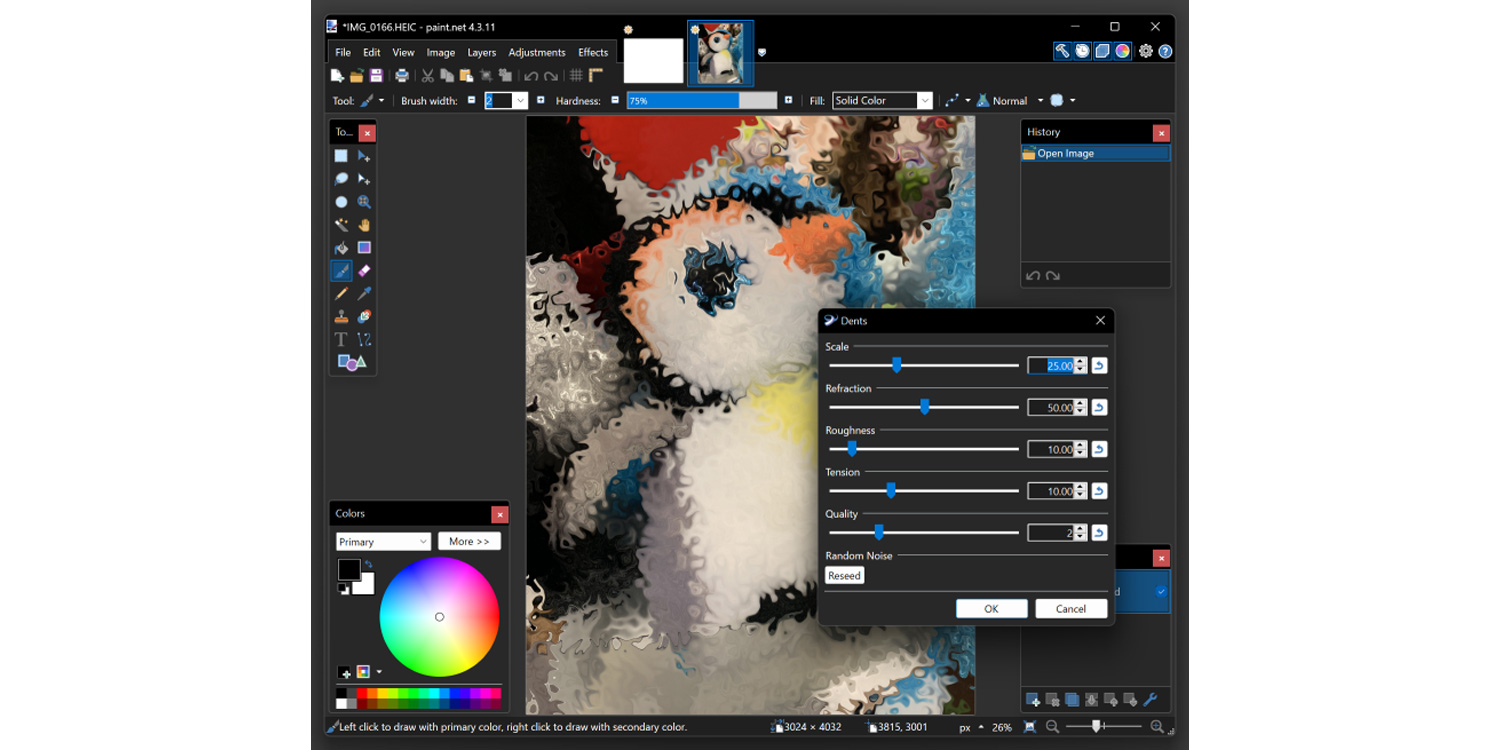Open Layer Properties wrench icon
Image resolution: width=1500 pixels, height=750 pixels.
click(1150, 700)
